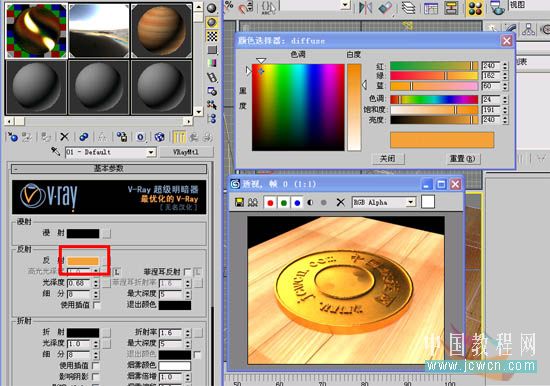The height and width of the screenshot is (386, 550).
Task: Click the mirror tool icon in main toolbar
Action: click(365, 8)
